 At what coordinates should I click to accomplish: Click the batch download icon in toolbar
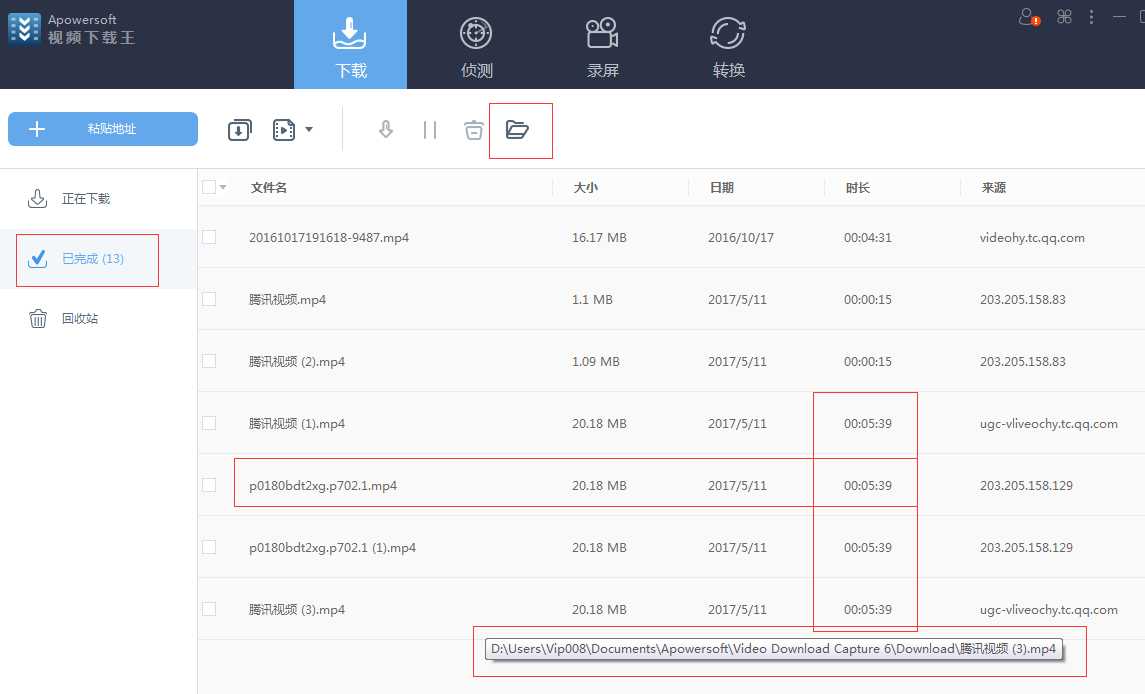(240, 130)
